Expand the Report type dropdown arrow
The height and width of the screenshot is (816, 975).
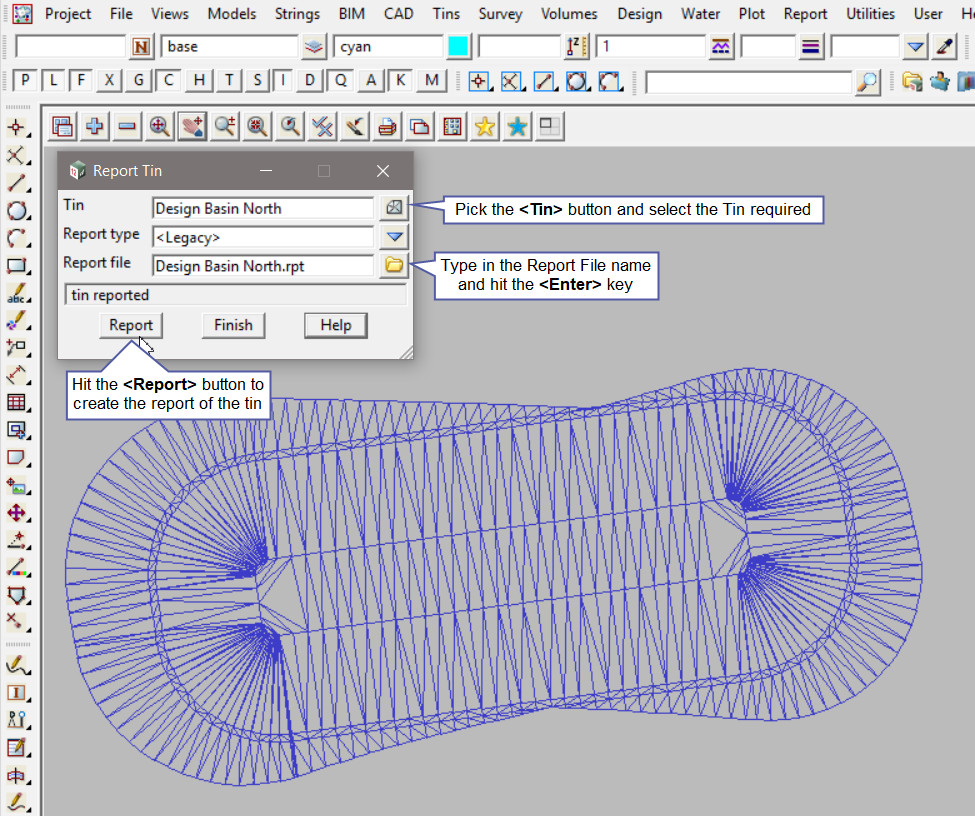(x=393, y=237)
